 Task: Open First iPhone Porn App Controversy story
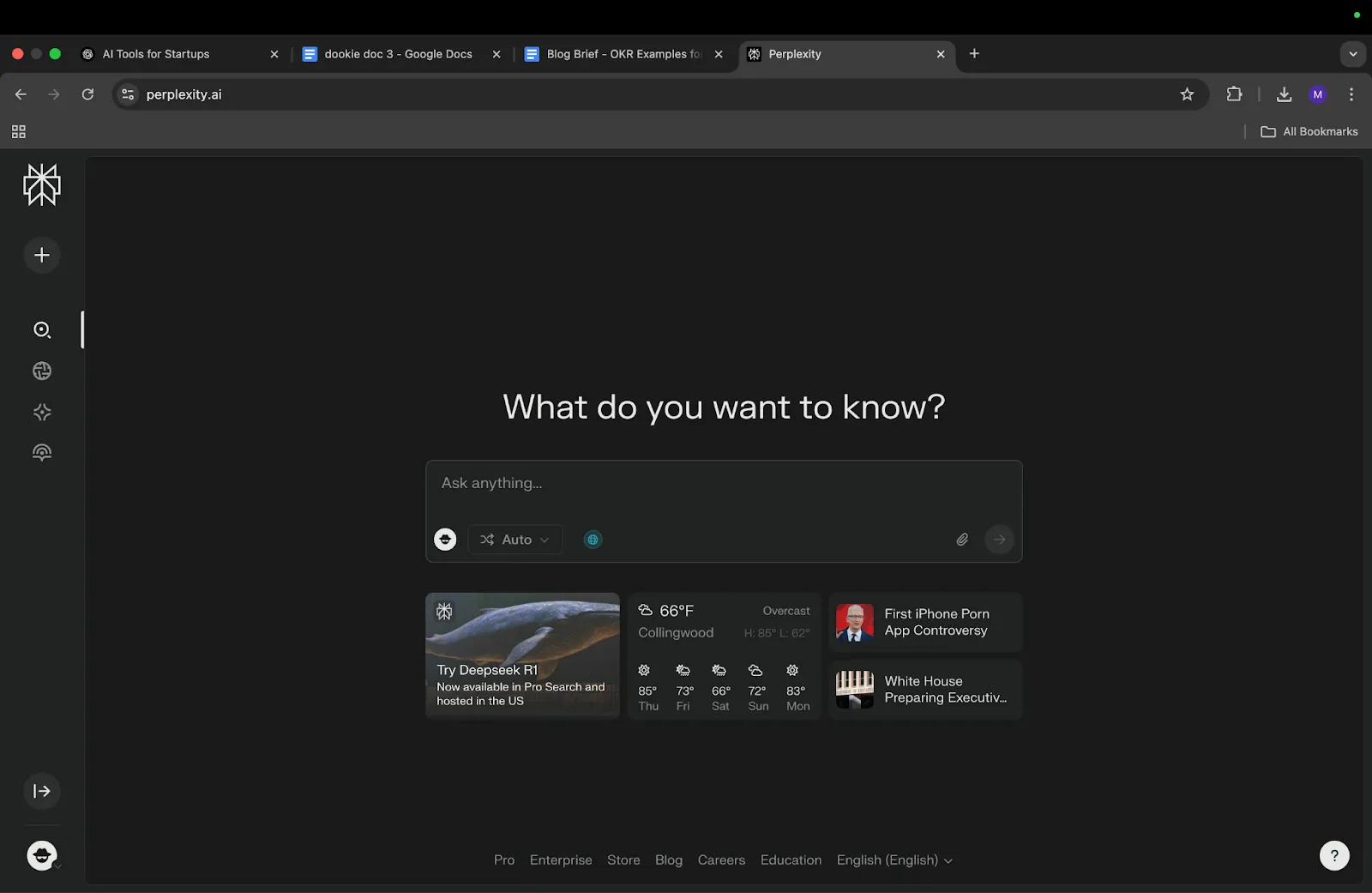click(x=925, y=622)
